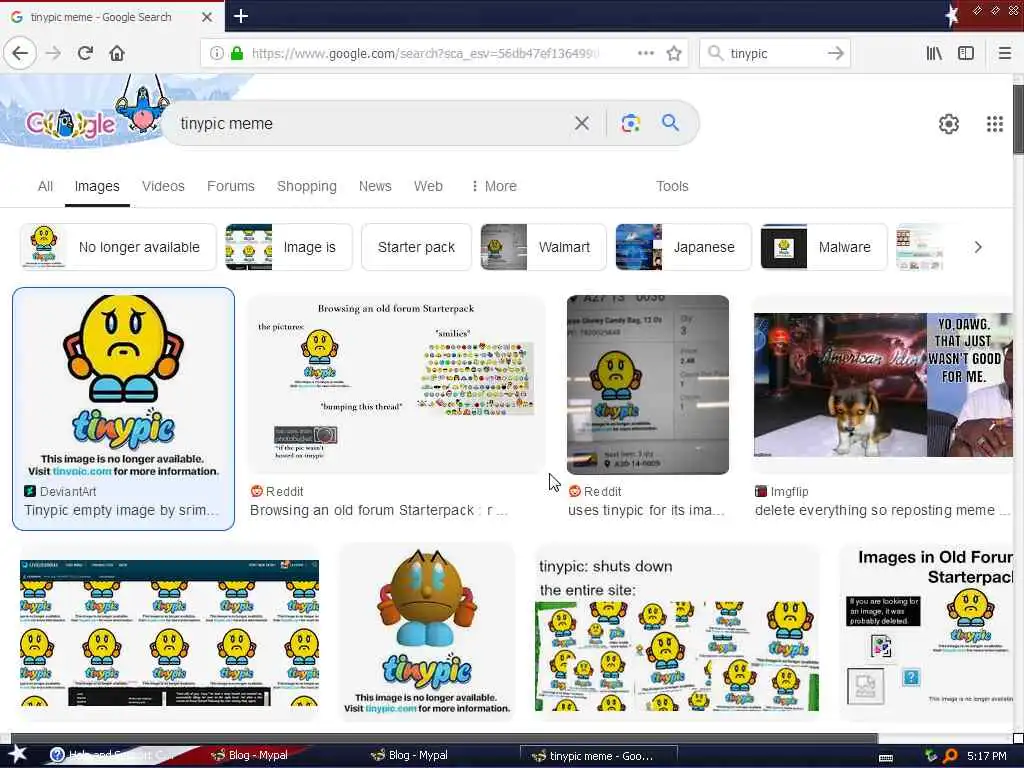Switch to the All results tab
The height and width of the screenshot is (768, 1024).
coord(45,186)
